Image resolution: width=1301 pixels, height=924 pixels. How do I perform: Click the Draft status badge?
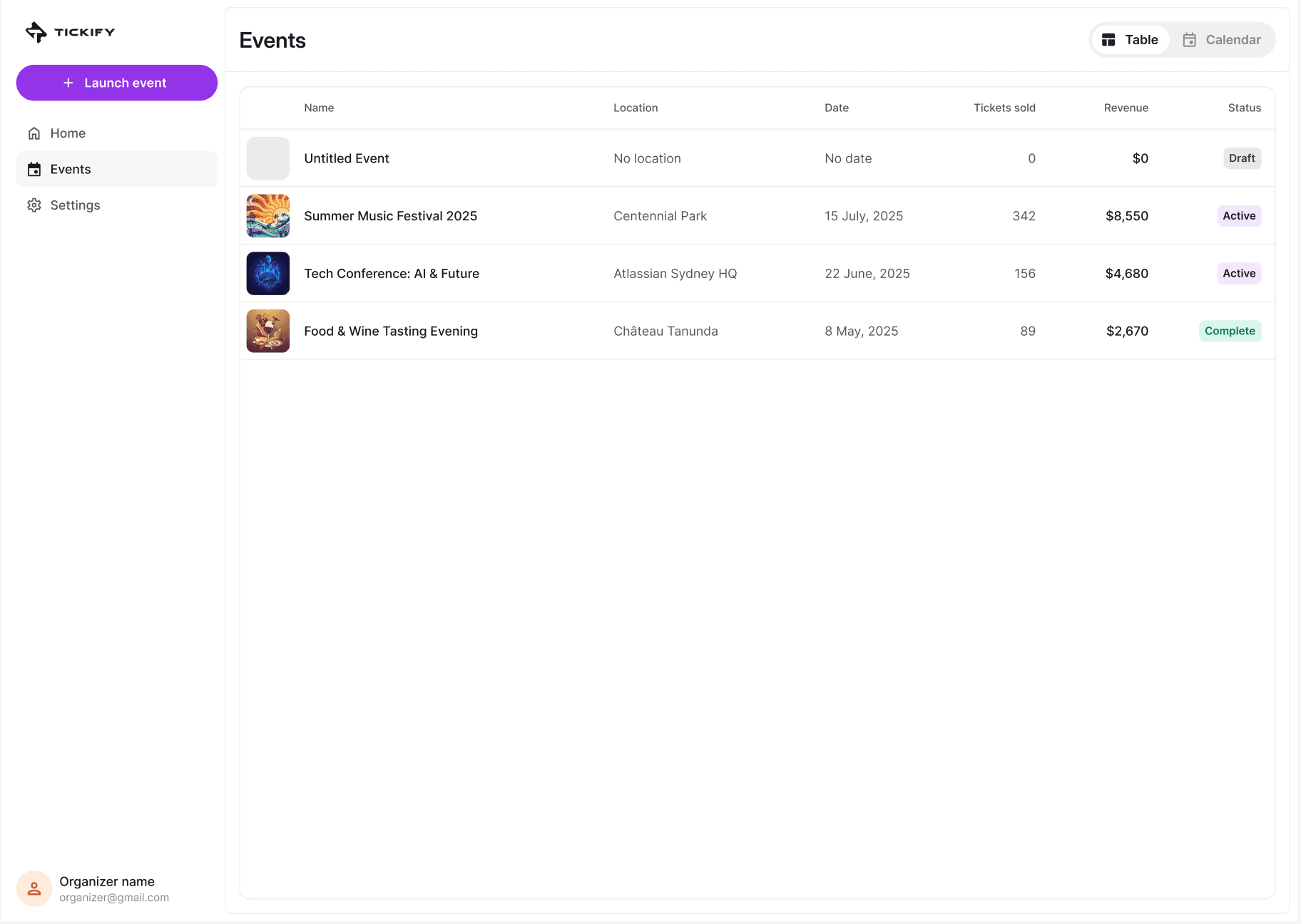tap(1242, 158)
